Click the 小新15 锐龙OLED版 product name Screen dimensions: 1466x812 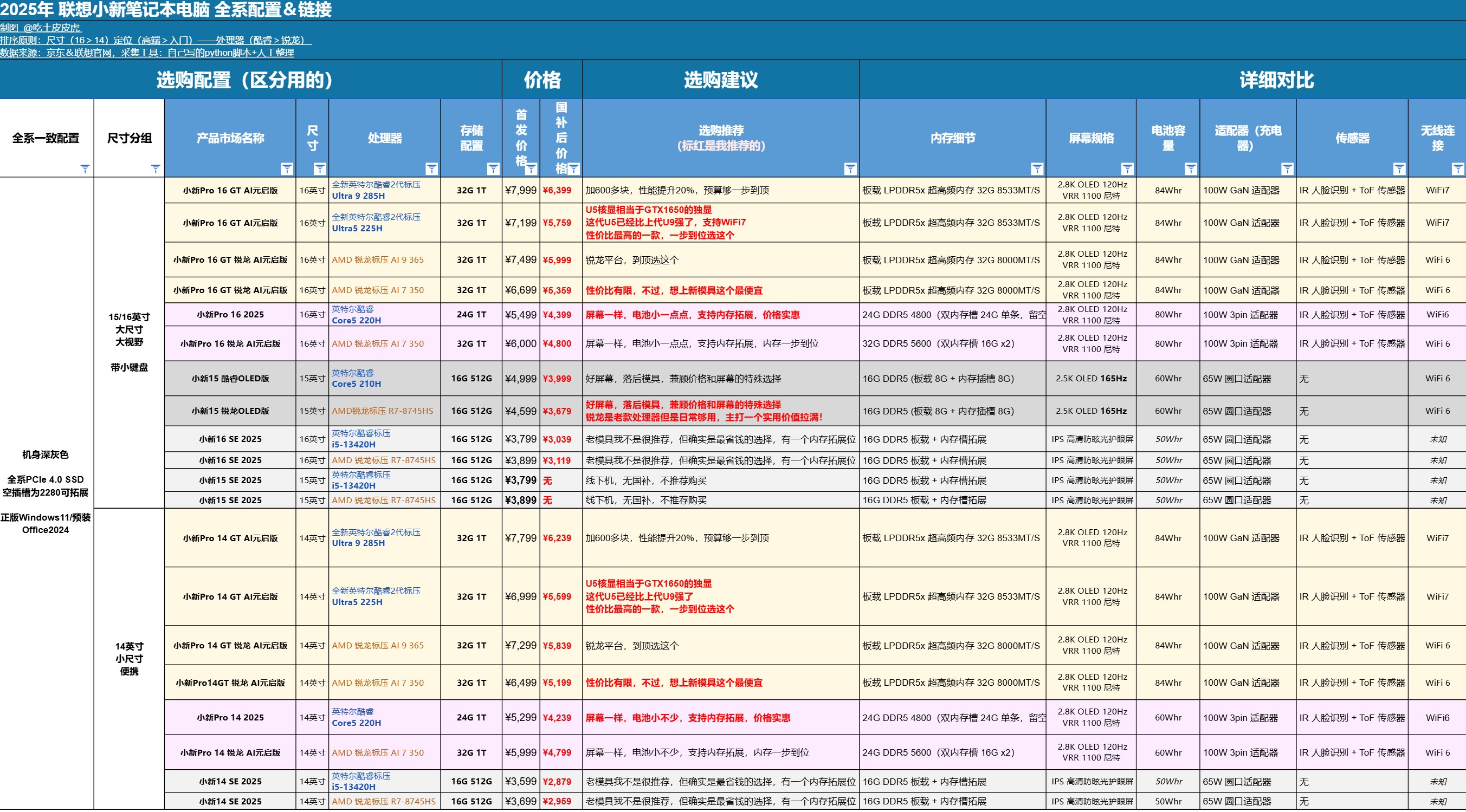[230, 411]
